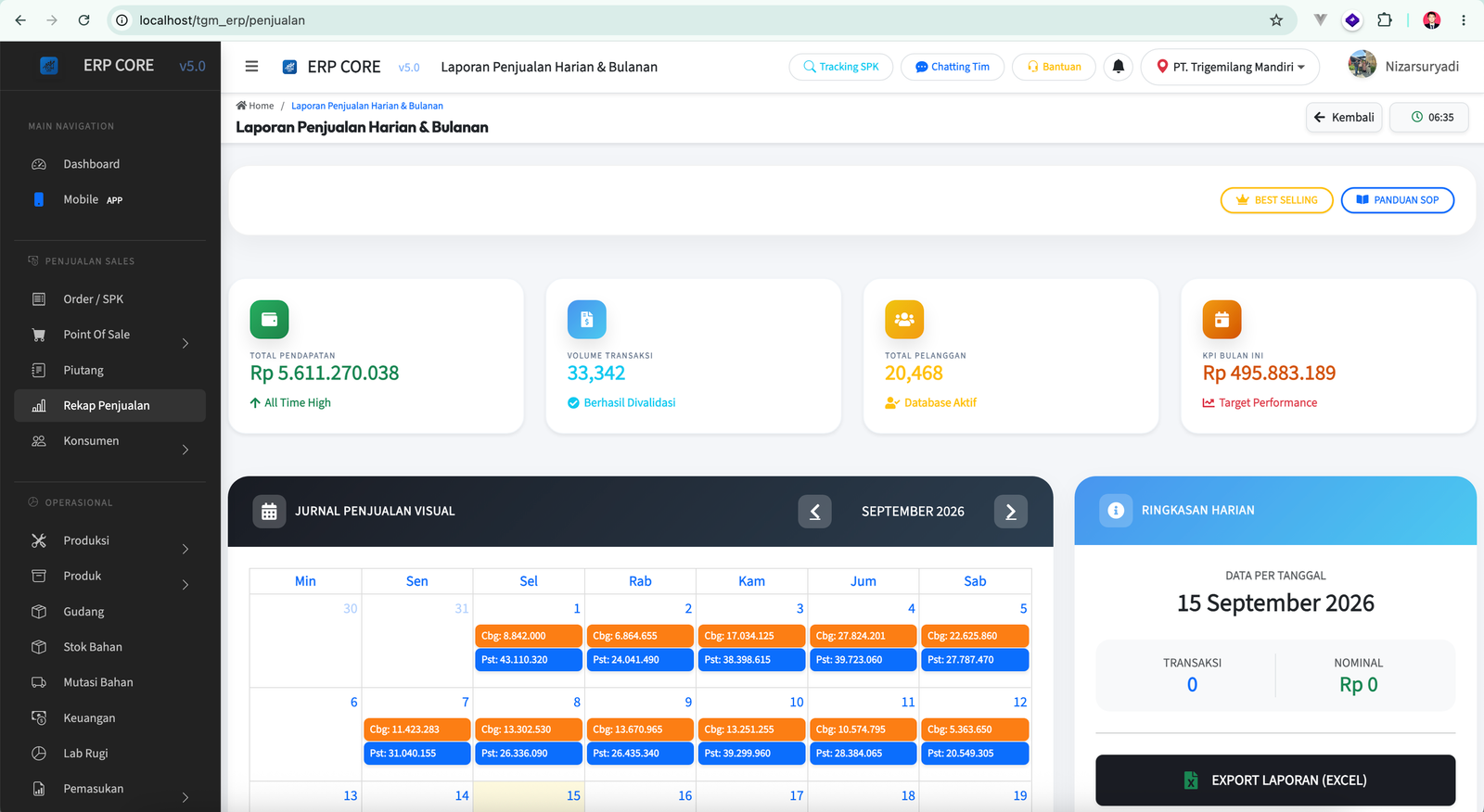Go to next month in the calendar
This screenshot has height=812, width=1484.
click(1011, 512)
